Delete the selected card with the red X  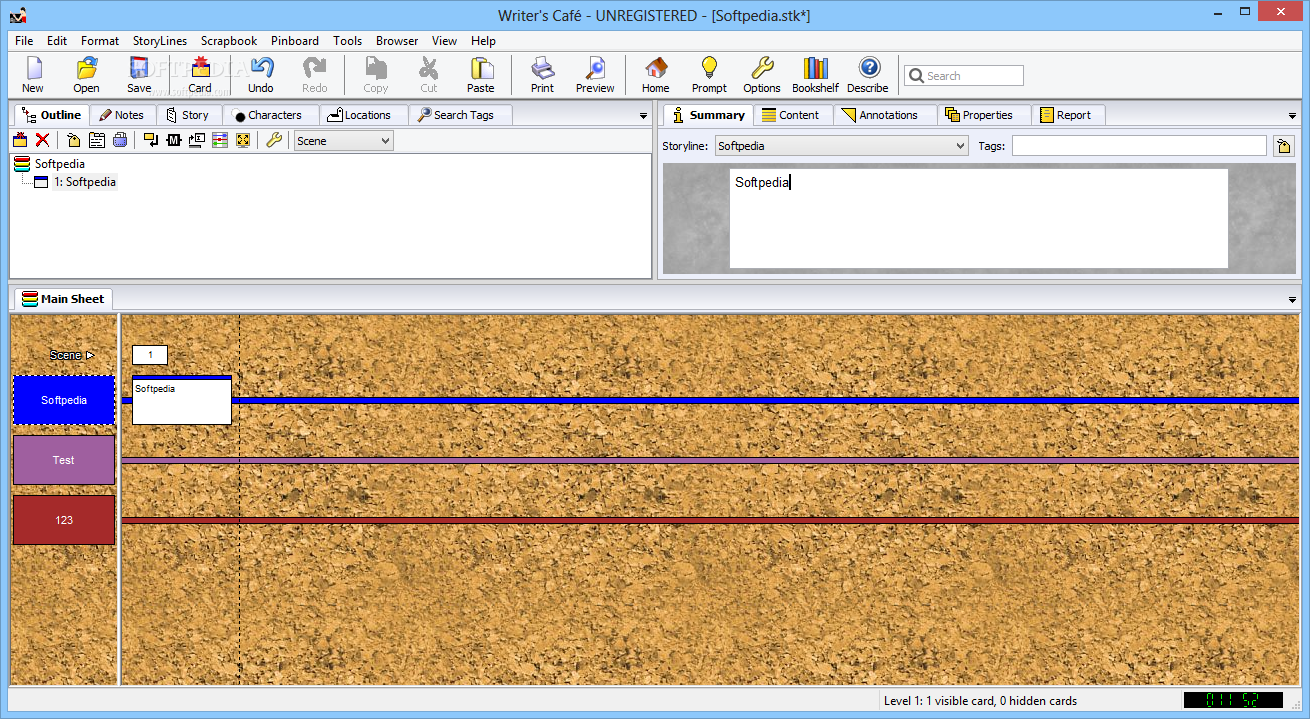pyautogui.click(x=42, y=140)
